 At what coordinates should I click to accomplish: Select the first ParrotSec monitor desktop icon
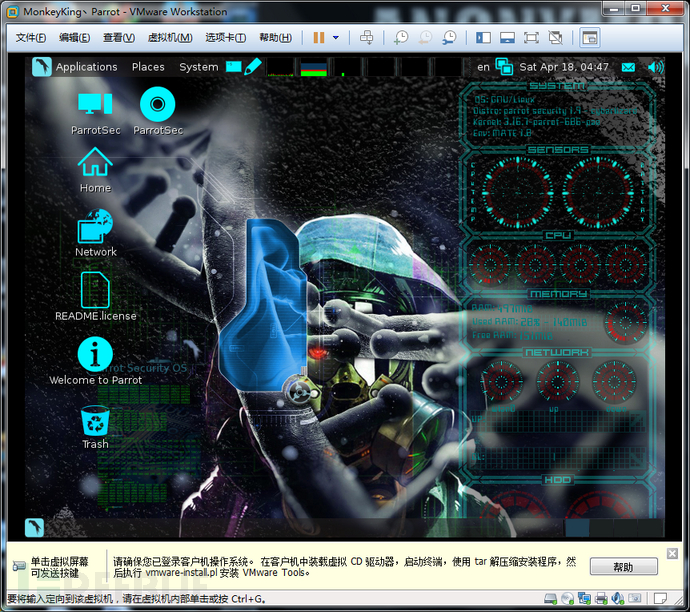(x=95, y=113)
